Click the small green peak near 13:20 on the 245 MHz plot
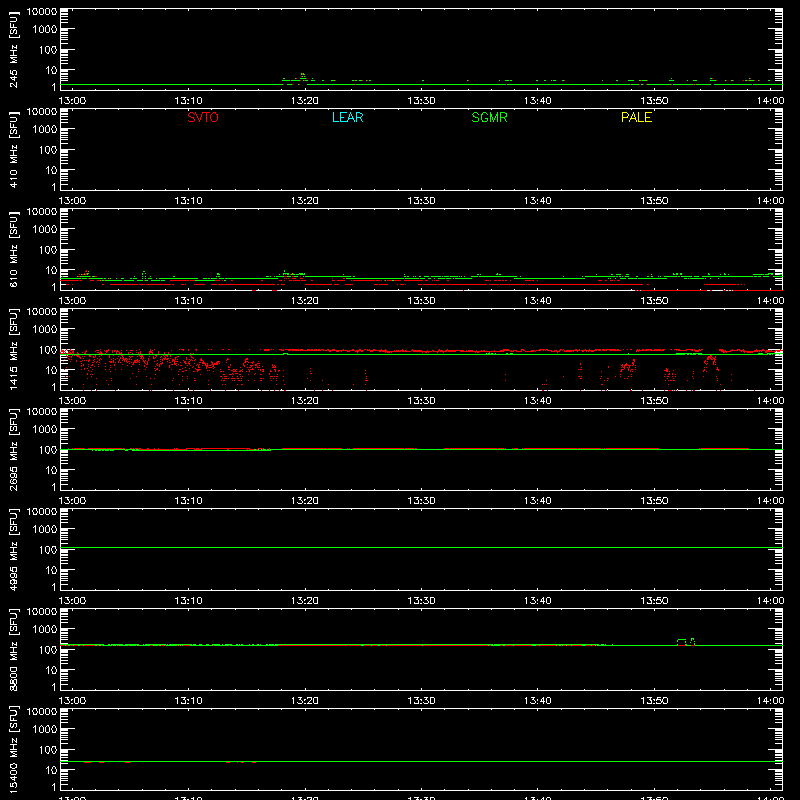This screenshot has height=800, width=800. coord(303,76)
